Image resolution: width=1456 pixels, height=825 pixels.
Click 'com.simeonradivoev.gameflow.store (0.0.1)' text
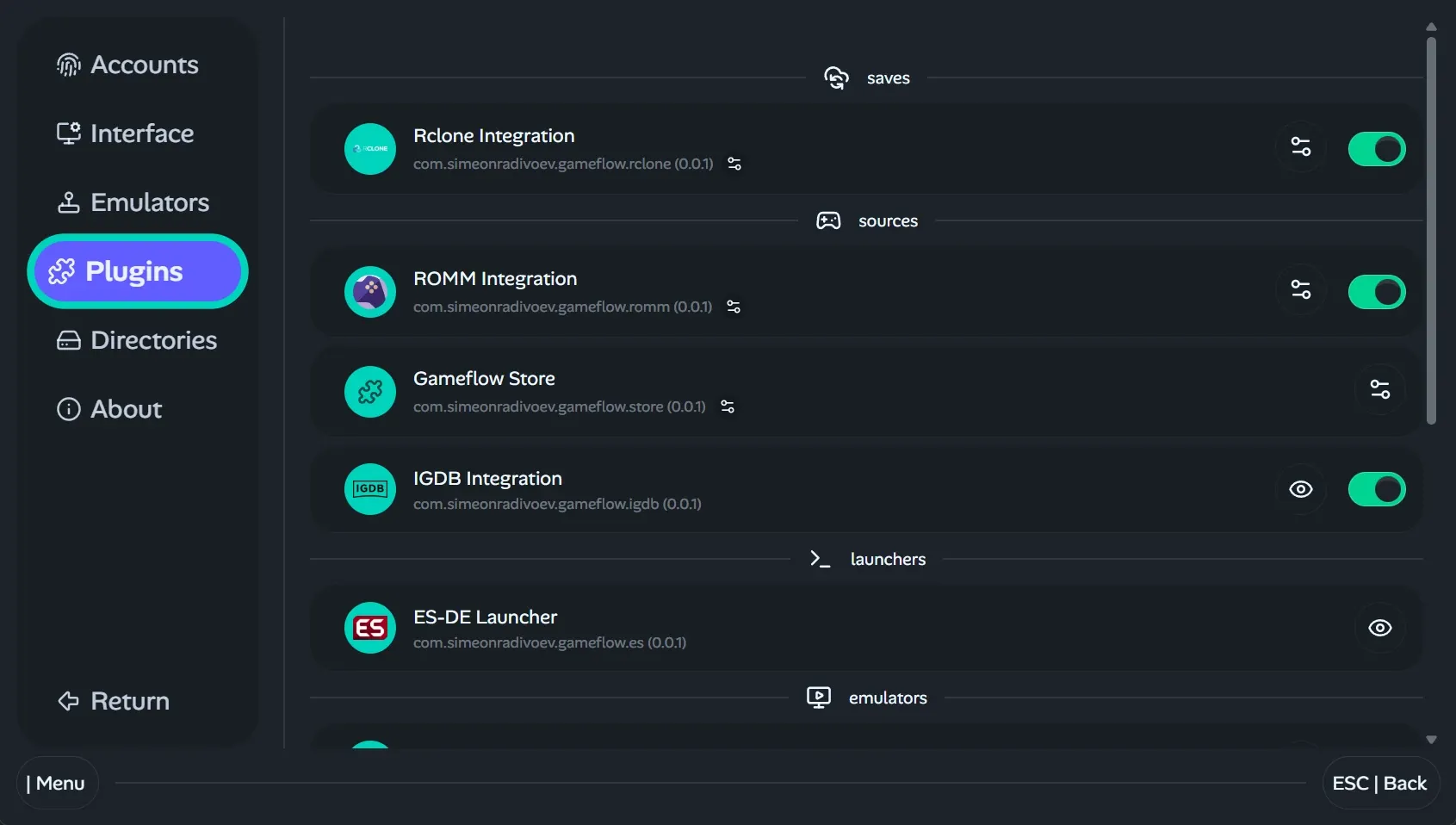pyautogui.click(x=560, y=406)
